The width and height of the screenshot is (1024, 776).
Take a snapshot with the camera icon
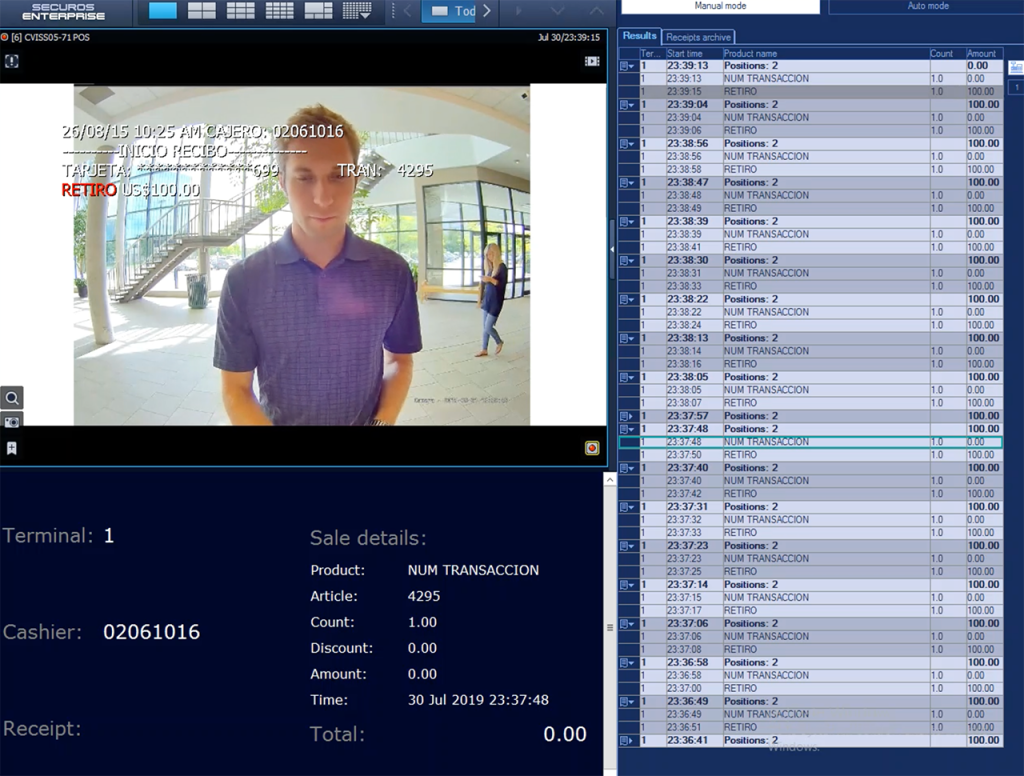point(12,422)
